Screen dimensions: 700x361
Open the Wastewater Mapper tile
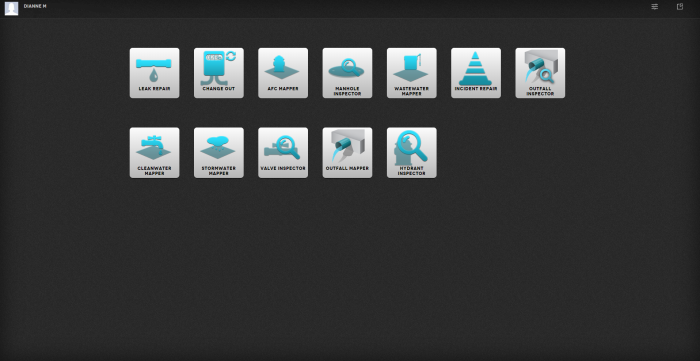click(x=412, y=73)
